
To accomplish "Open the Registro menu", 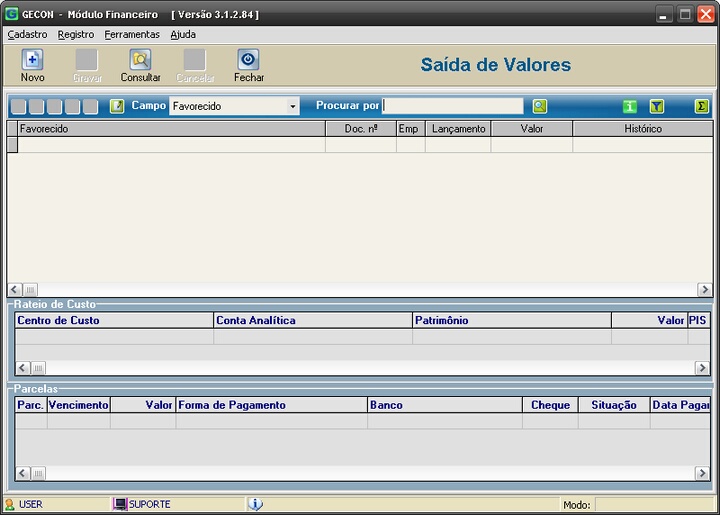I will pyautogui.click(x=76, y=34).
